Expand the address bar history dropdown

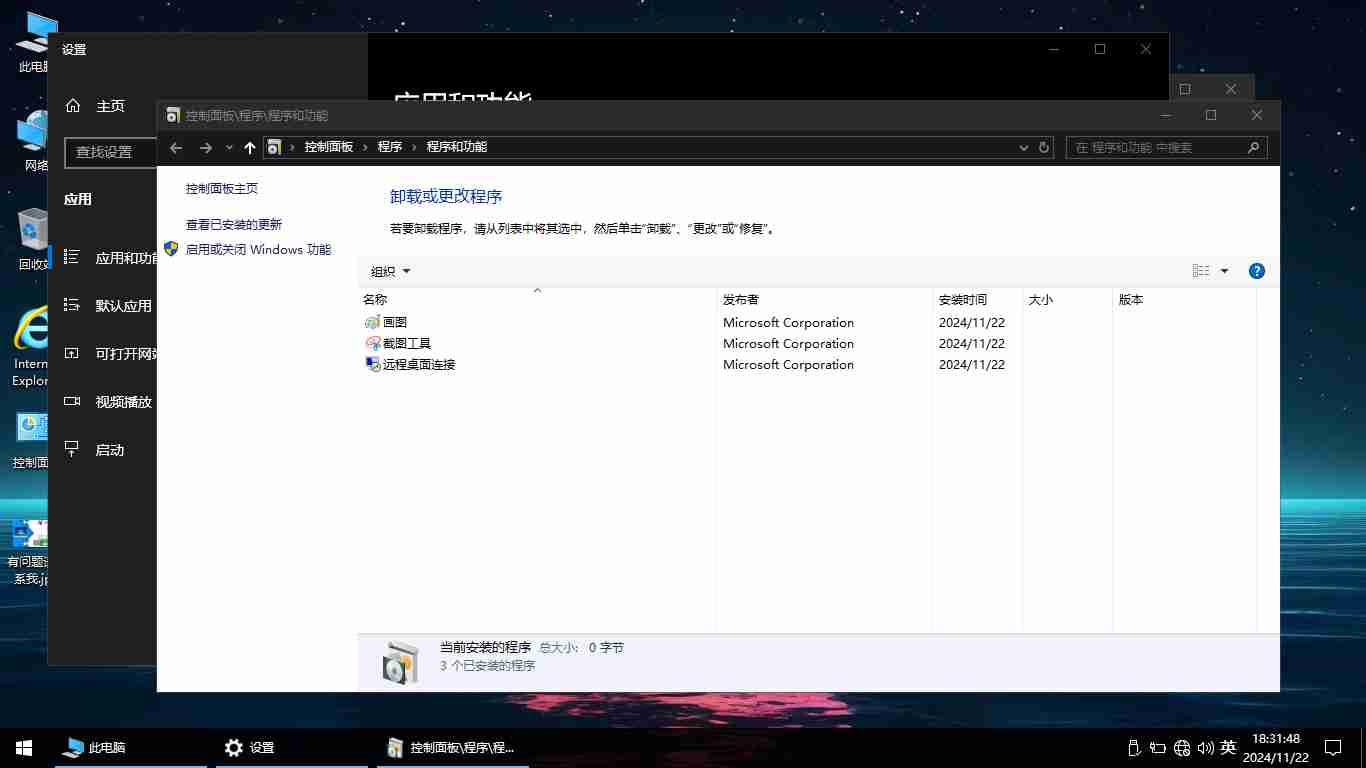point(1023,147)
